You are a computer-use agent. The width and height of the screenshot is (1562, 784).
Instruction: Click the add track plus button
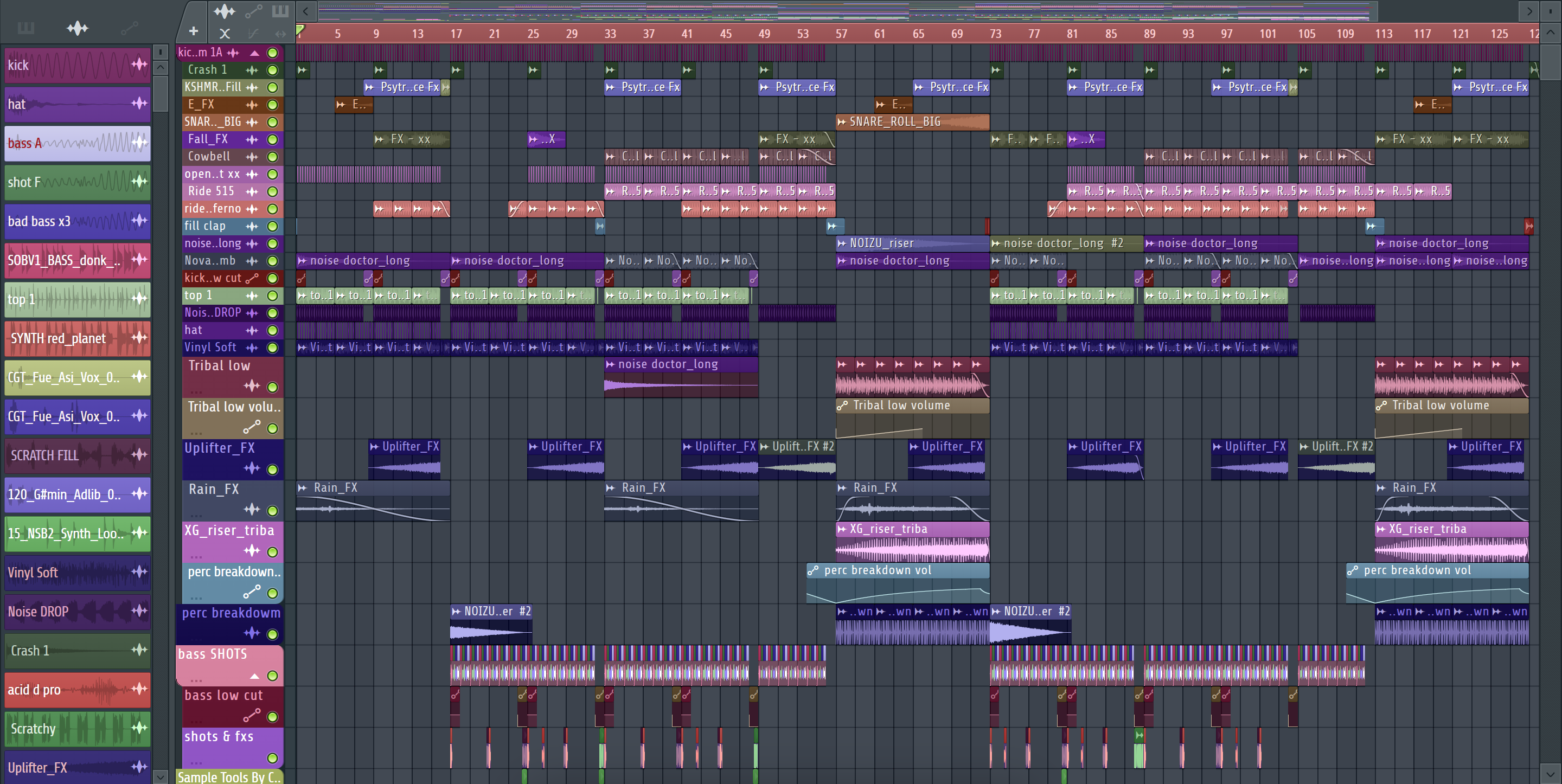[194, 31]
